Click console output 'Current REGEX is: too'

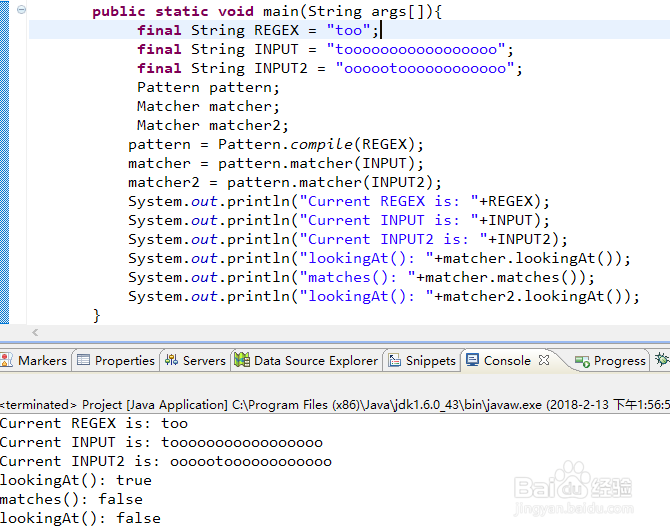pos(94,423)
